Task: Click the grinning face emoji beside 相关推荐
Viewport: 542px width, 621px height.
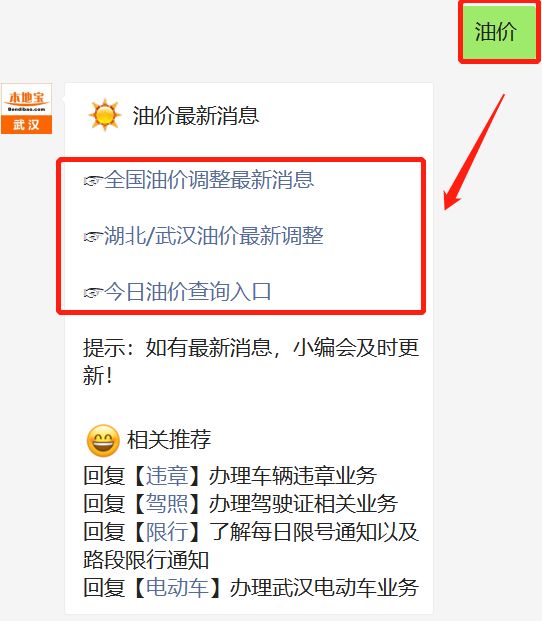Action: 103,440
